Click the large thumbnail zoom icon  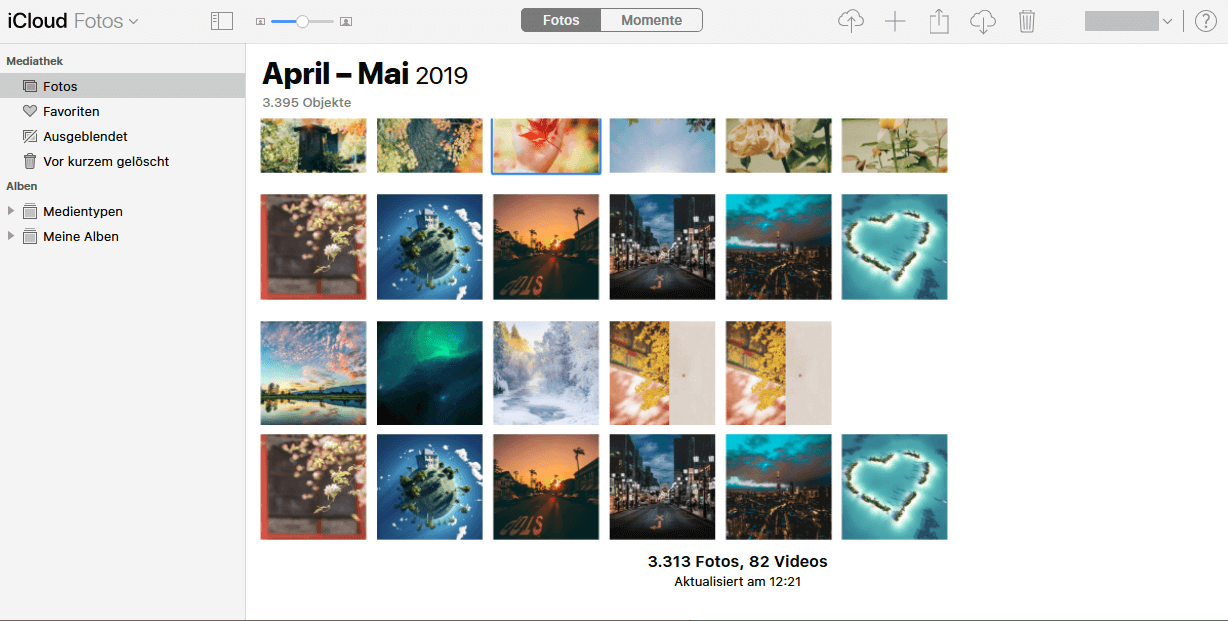[x=346, y=21]
